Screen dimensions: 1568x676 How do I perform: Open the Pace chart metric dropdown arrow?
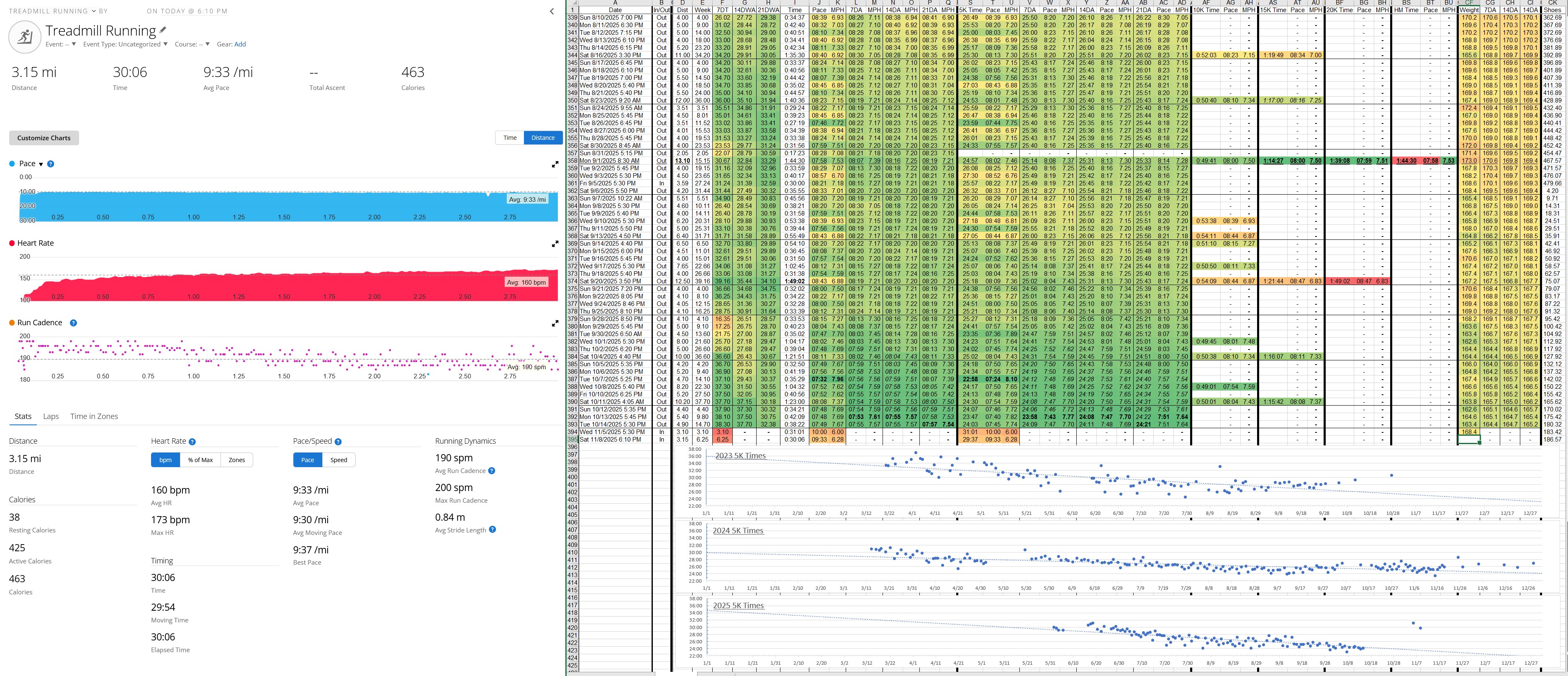point(41,165)
